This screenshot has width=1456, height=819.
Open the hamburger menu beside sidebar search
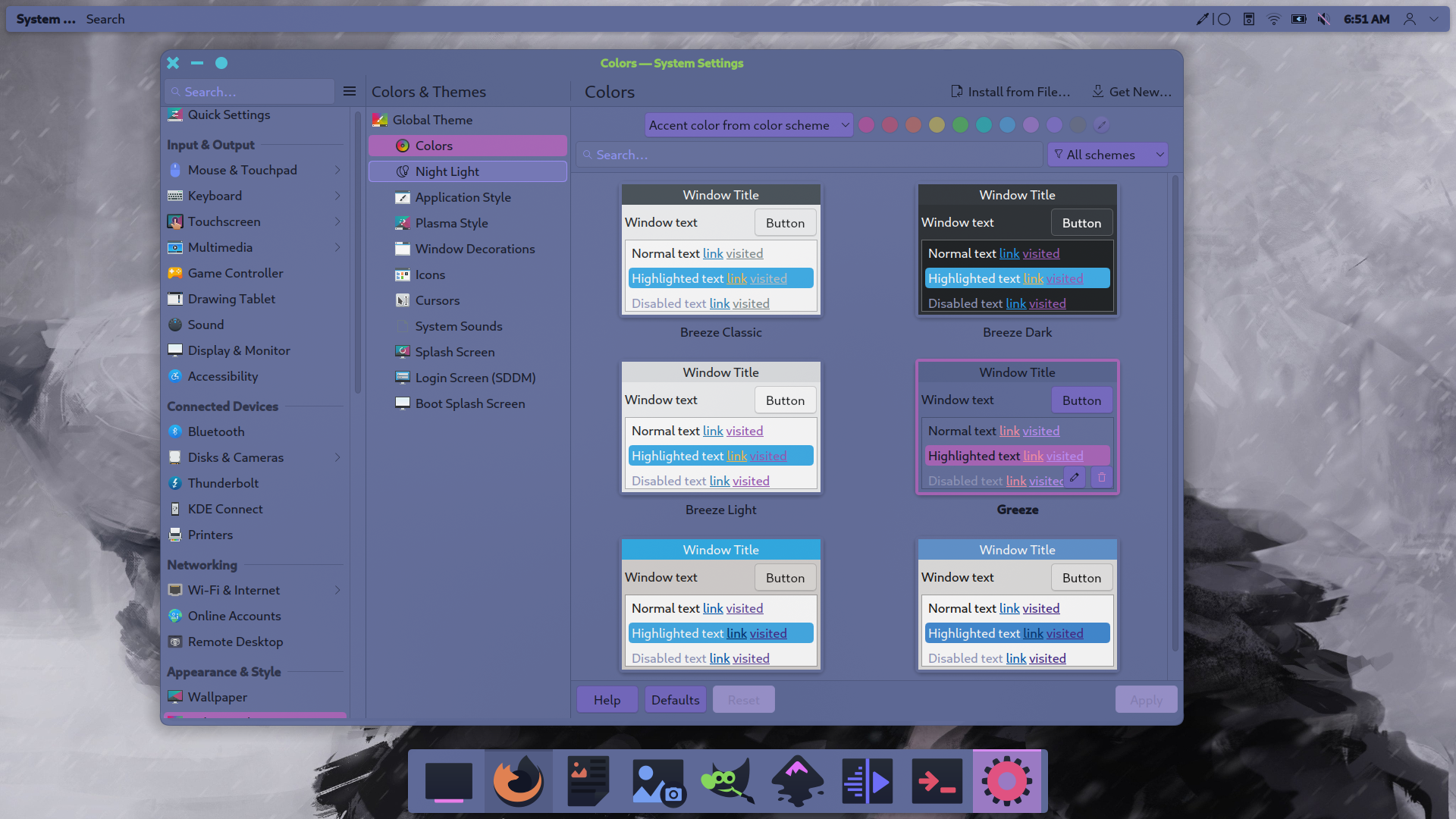(x=350, y=91)
